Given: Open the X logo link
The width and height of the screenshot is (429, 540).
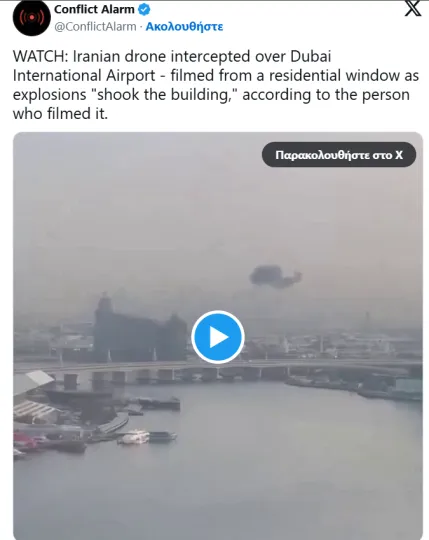Looking at the screenshot, I should [x=412, y=8].
